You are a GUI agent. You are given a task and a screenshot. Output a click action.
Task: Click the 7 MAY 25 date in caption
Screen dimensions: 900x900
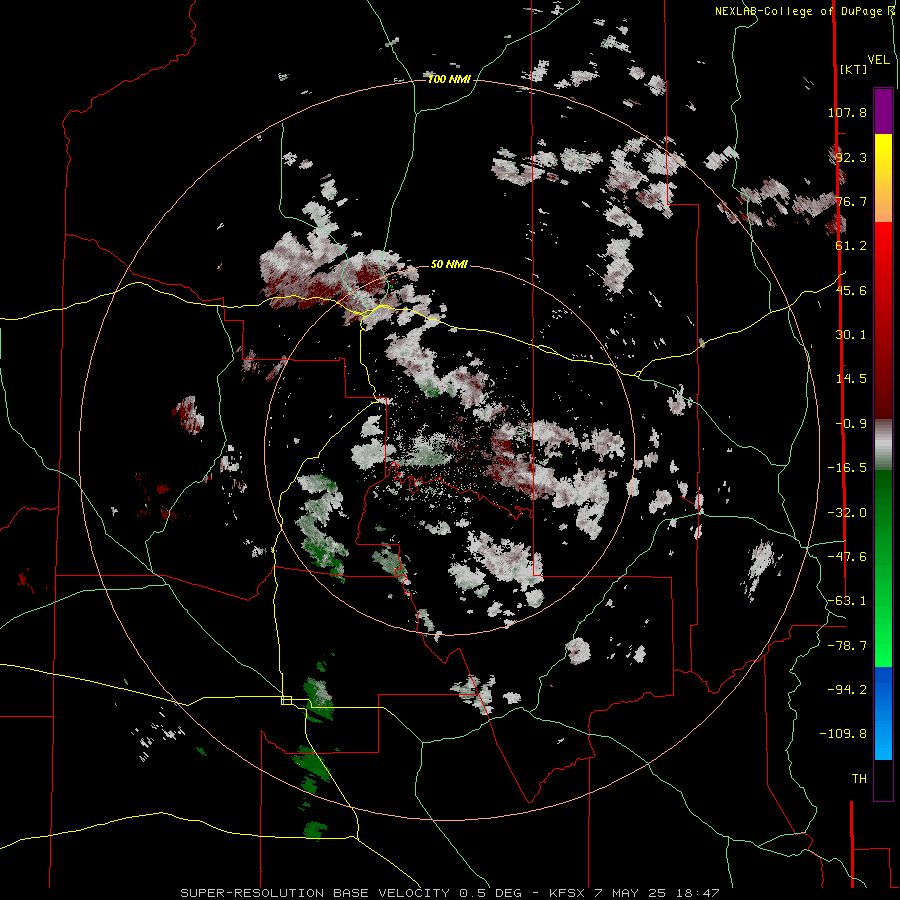click(x=631, y=893)
